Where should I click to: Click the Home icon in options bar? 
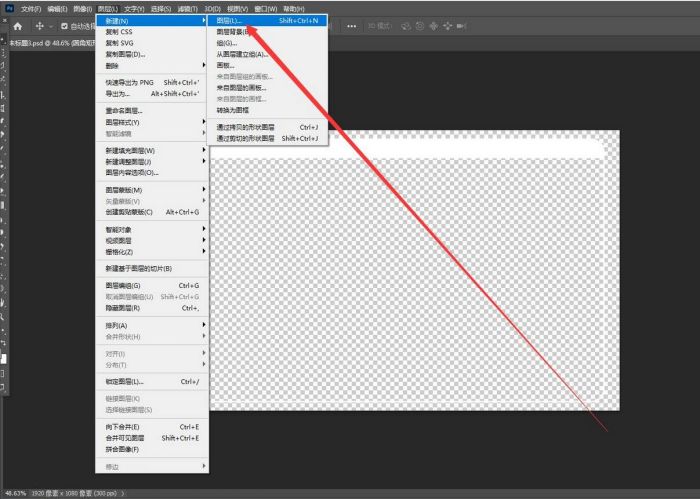click(17, 27)
